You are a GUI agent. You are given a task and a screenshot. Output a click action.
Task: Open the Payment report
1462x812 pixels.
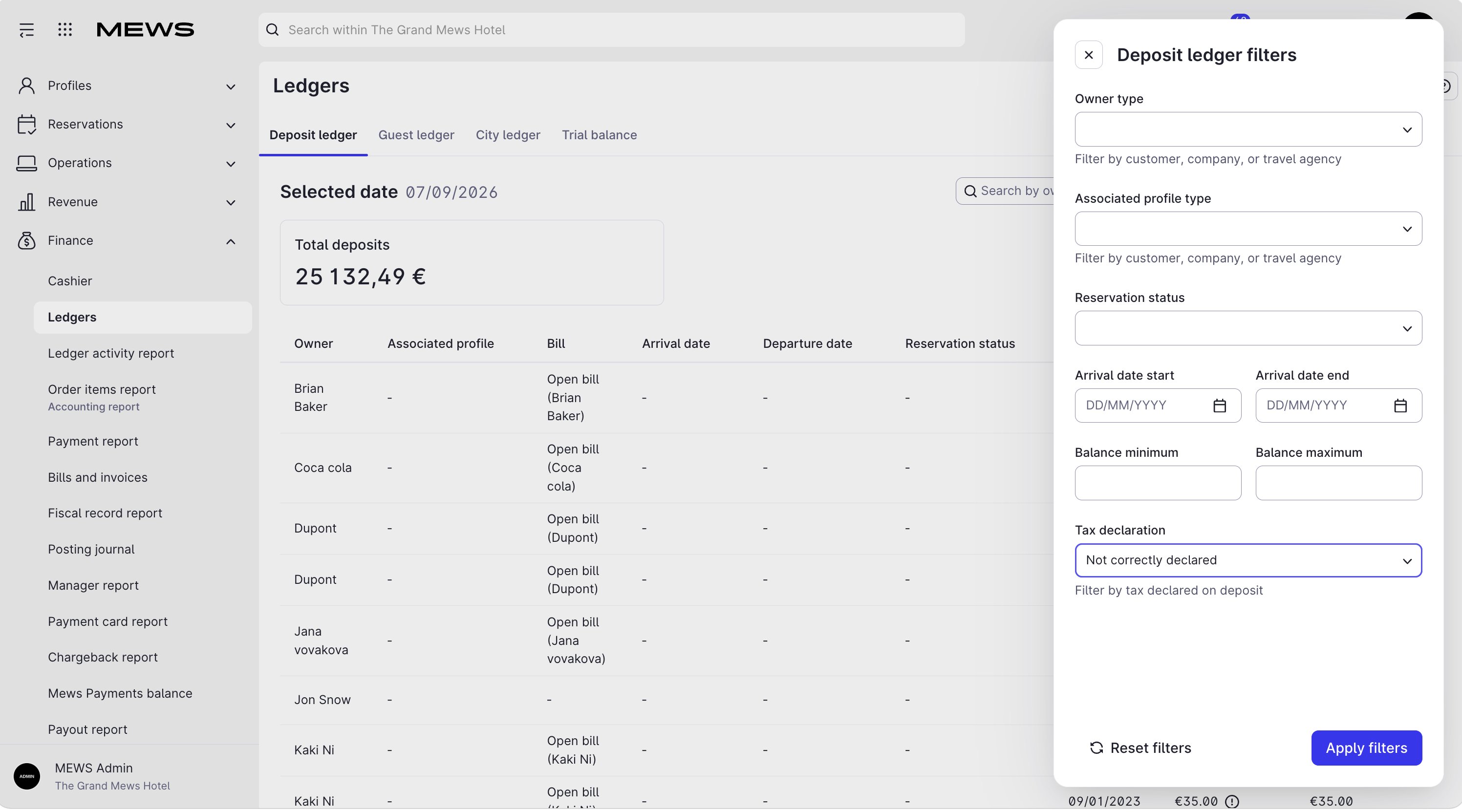click(x=93, y=442)
